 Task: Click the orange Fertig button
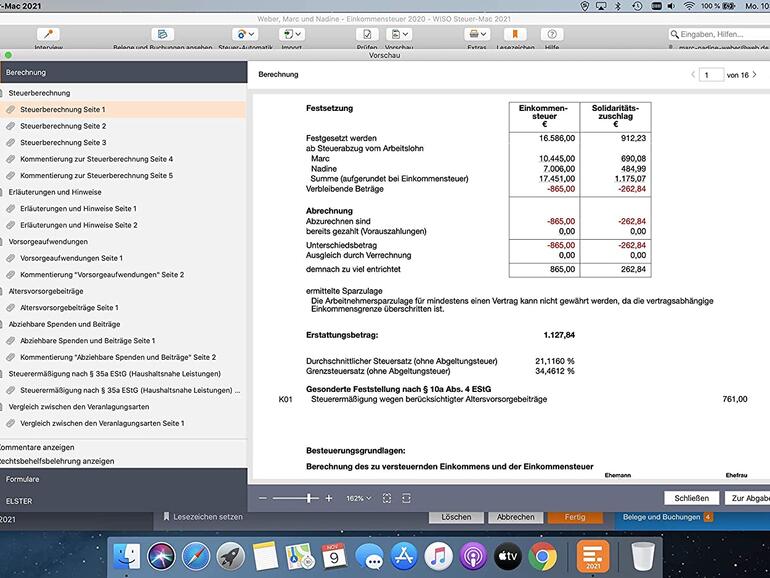575,517
